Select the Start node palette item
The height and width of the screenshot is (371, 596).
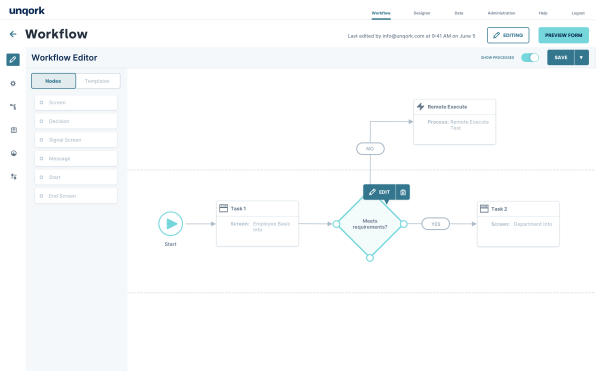point(76,177)
